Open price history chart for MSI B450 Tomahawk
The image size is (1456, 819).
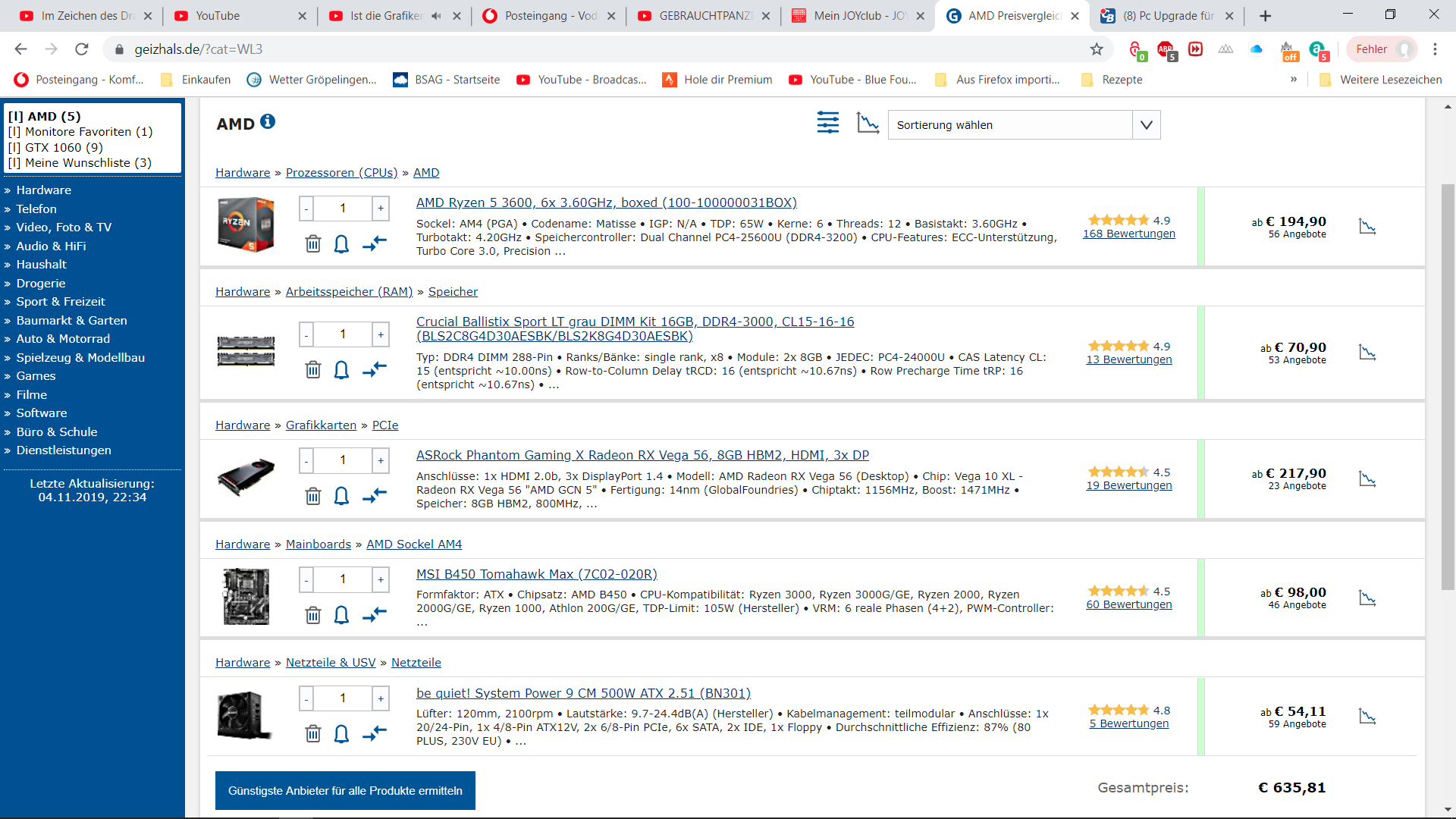click(x=1367, y=598)
